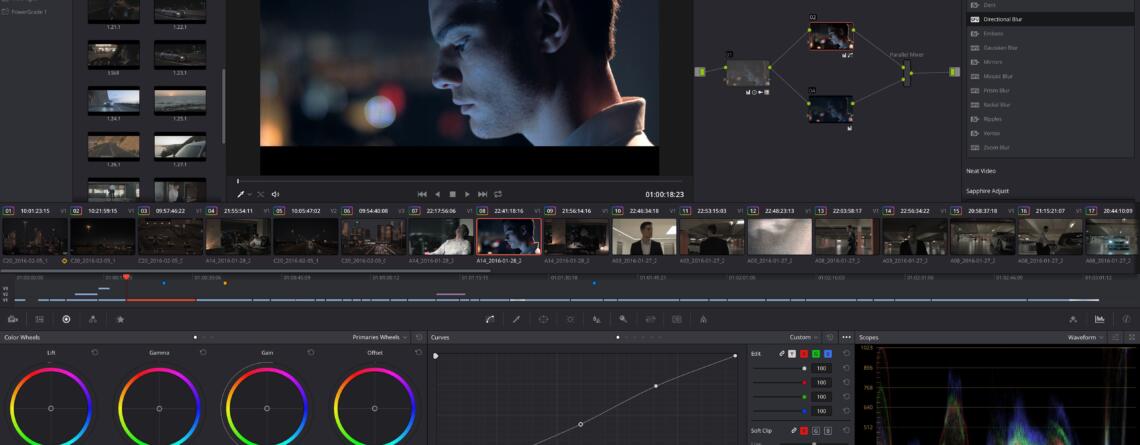Open the Color Match palette icon

[39, 318]
